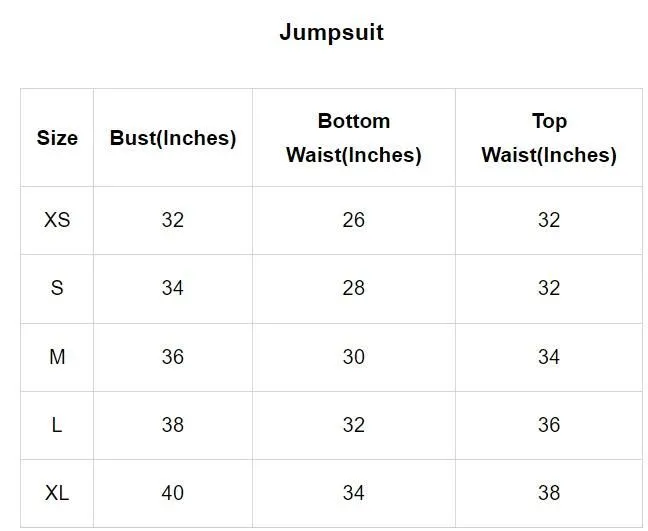Screen dimensions: 648x531
Task: Click the Bust(Inches) column header
Action: tap(173, 138)
